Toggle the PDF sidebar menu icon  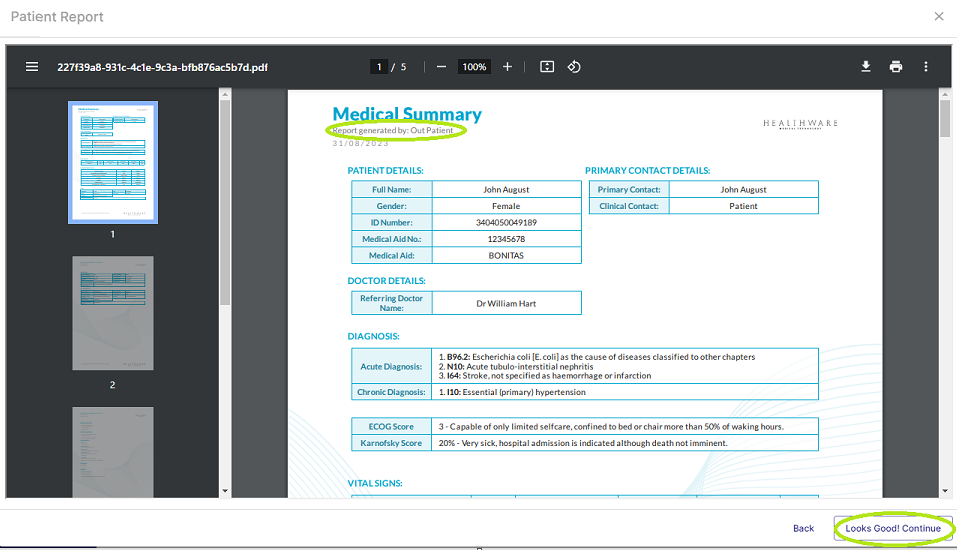(x=32, y=67)
